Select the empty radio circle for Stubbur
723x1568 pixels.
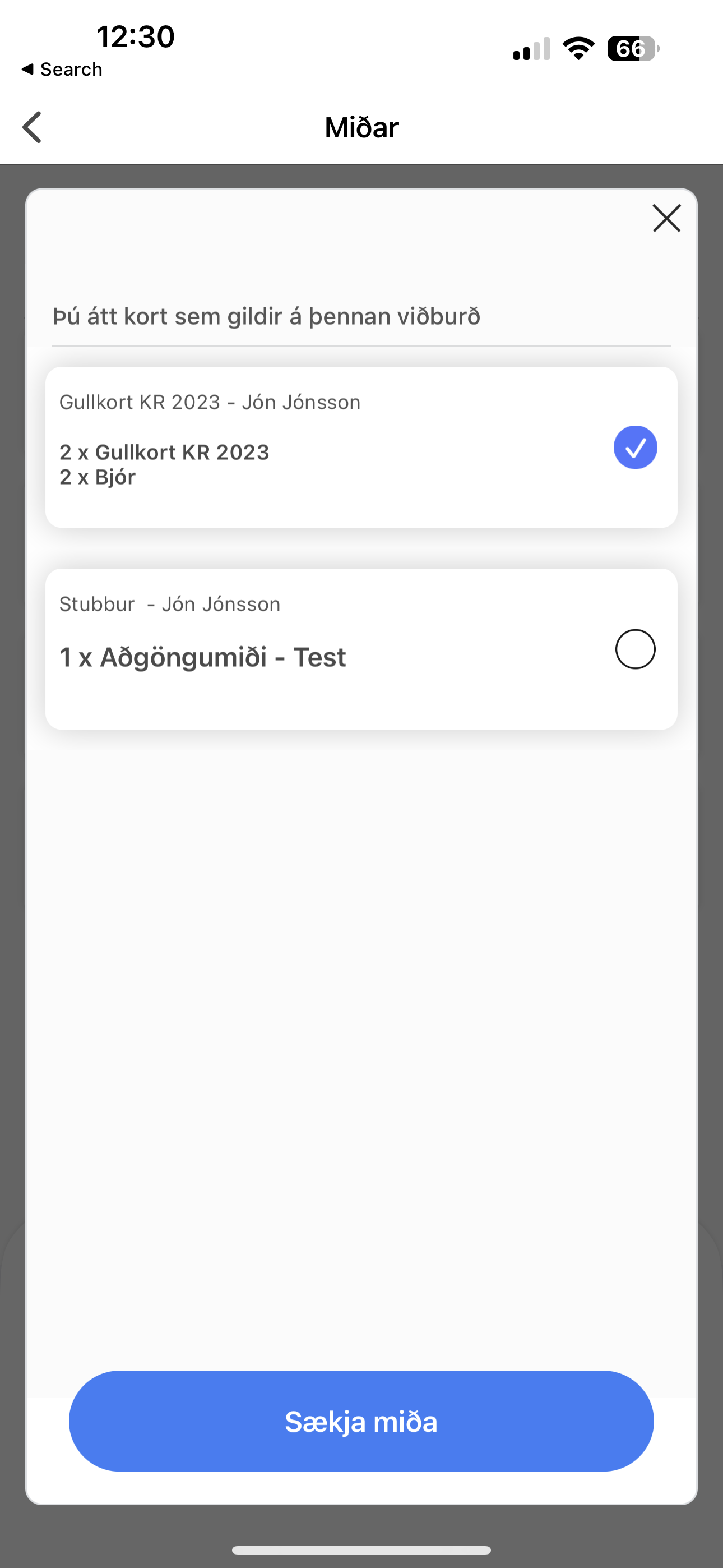point(635,649)
